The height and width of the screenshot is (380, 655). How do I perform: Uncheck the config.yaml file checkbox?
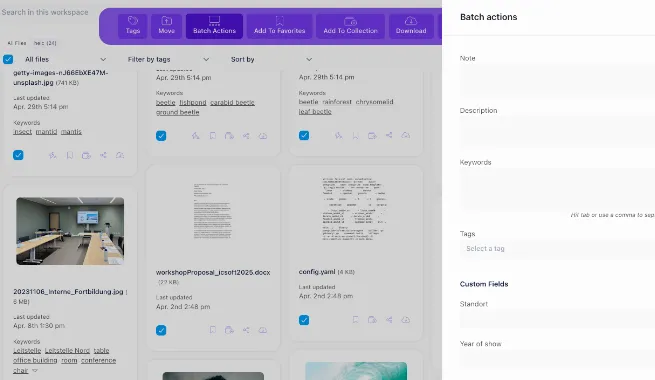[x=304, y=320]
